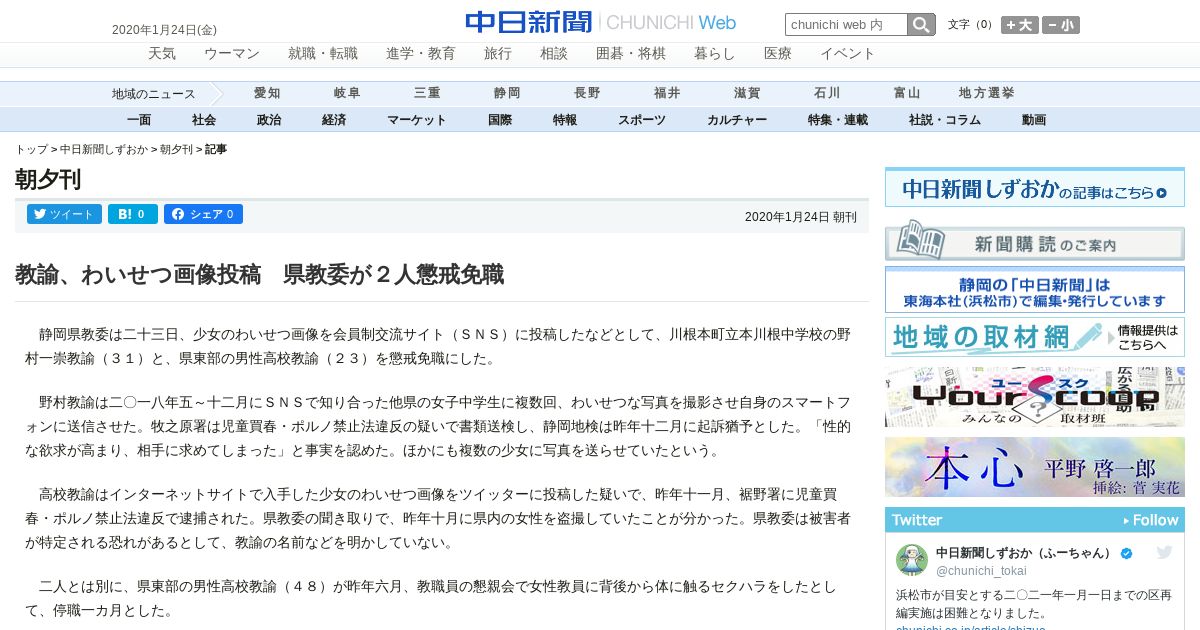Open 相談 consultation section
1200x630 pixels.
pos(554,54)
